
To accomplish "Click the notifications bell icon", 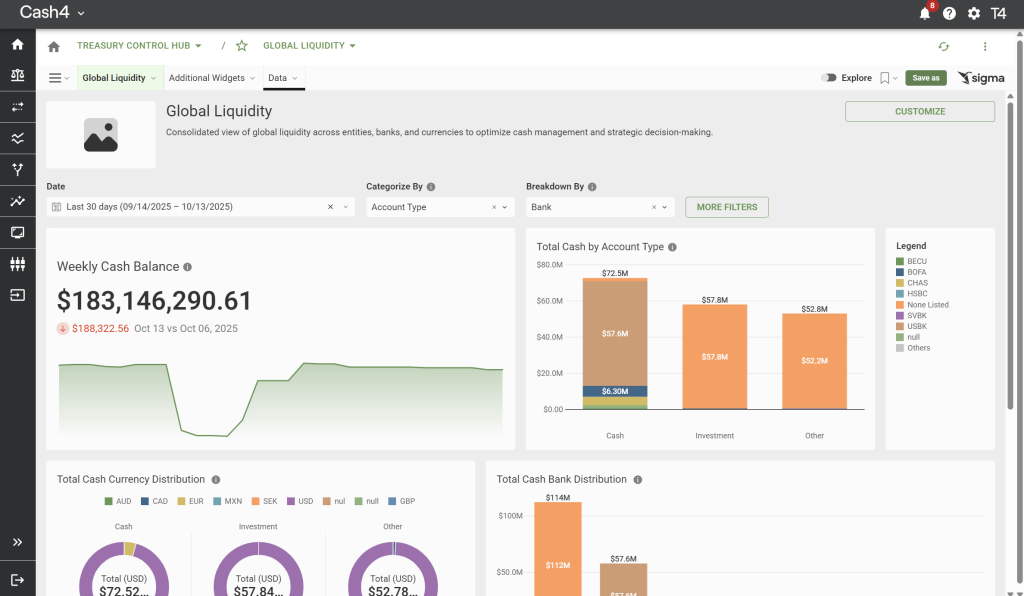I will click(924, 13).
